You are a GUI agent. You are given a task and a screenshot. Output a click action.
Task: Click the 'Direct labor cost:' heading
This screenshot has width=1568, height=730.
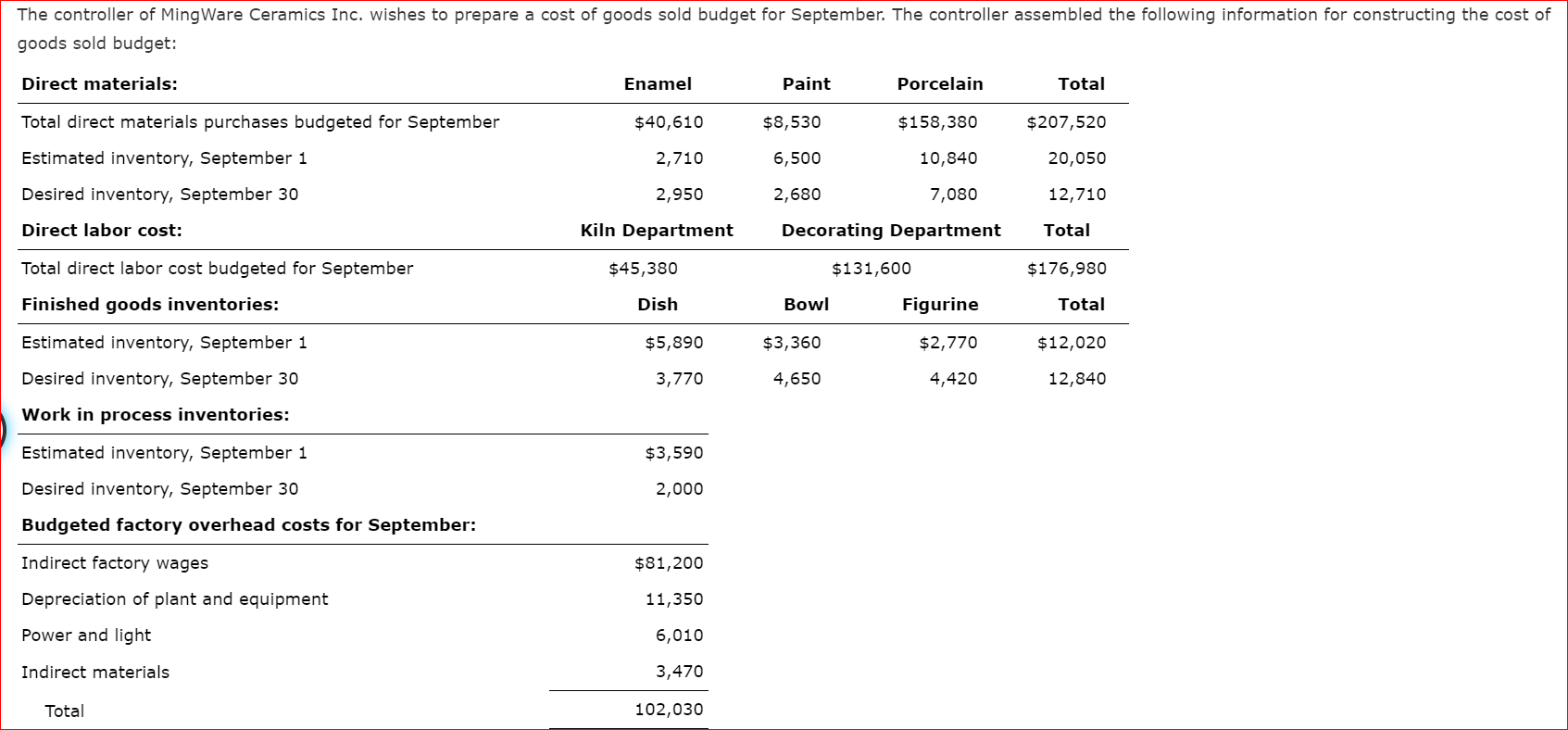click(x=102, y=231)
